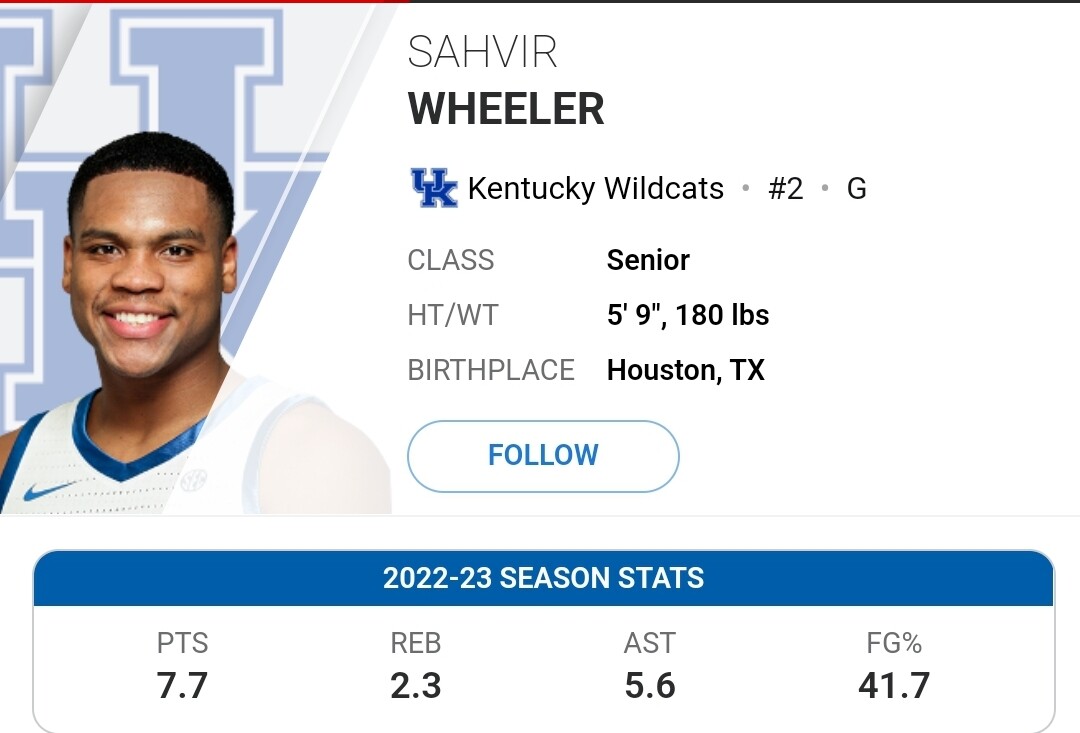Click the 2022-23 Season Stats header
Viewport: 1080px width, 733px height.
(543, 578)
